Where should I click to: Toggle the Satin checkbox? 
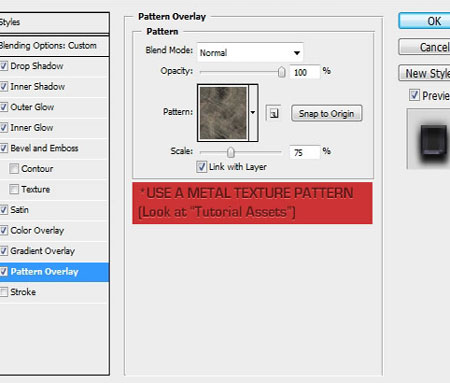pos(3,210)
